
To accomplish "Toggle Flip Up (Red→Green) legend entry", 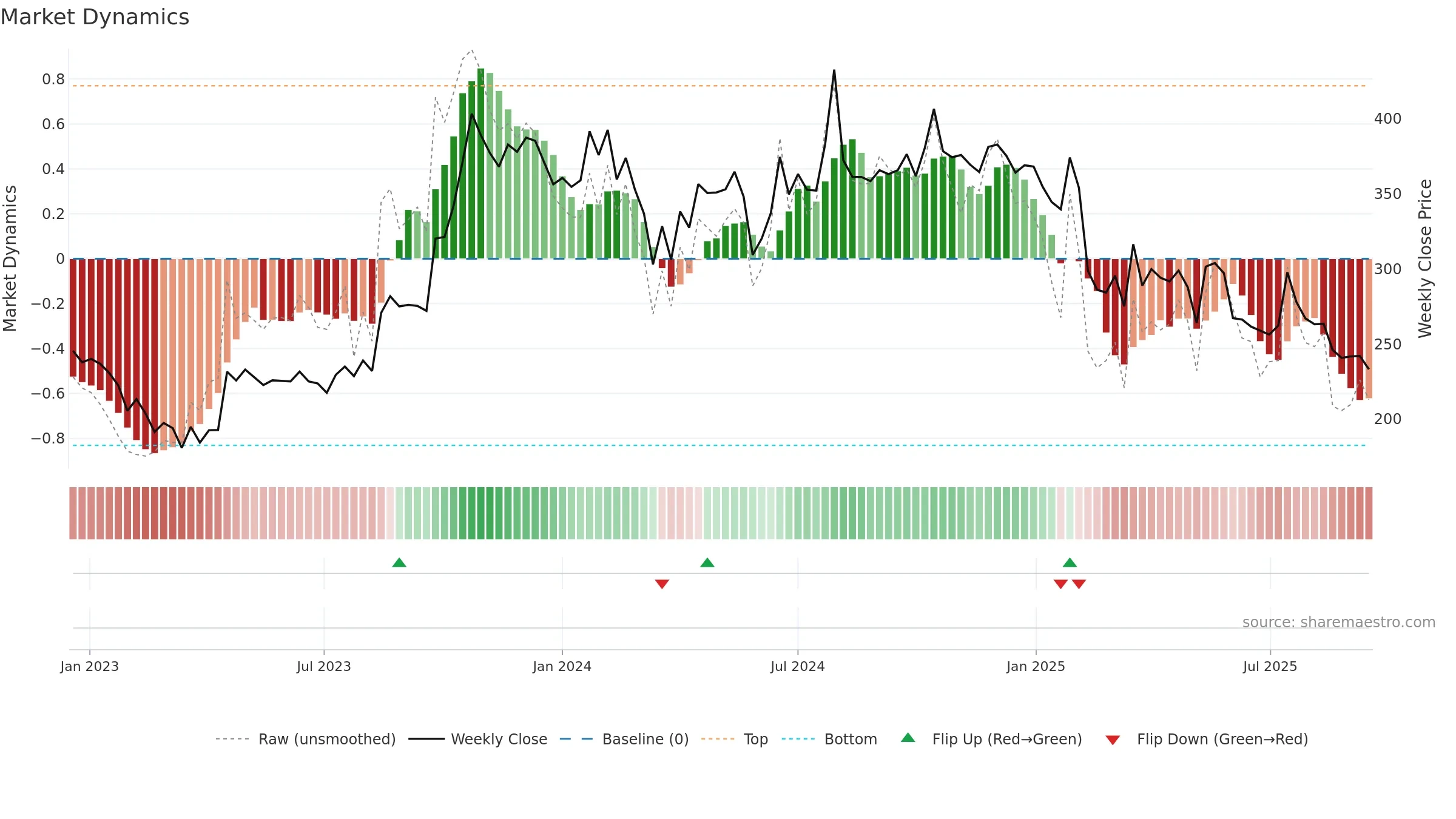I will [992, 739].
